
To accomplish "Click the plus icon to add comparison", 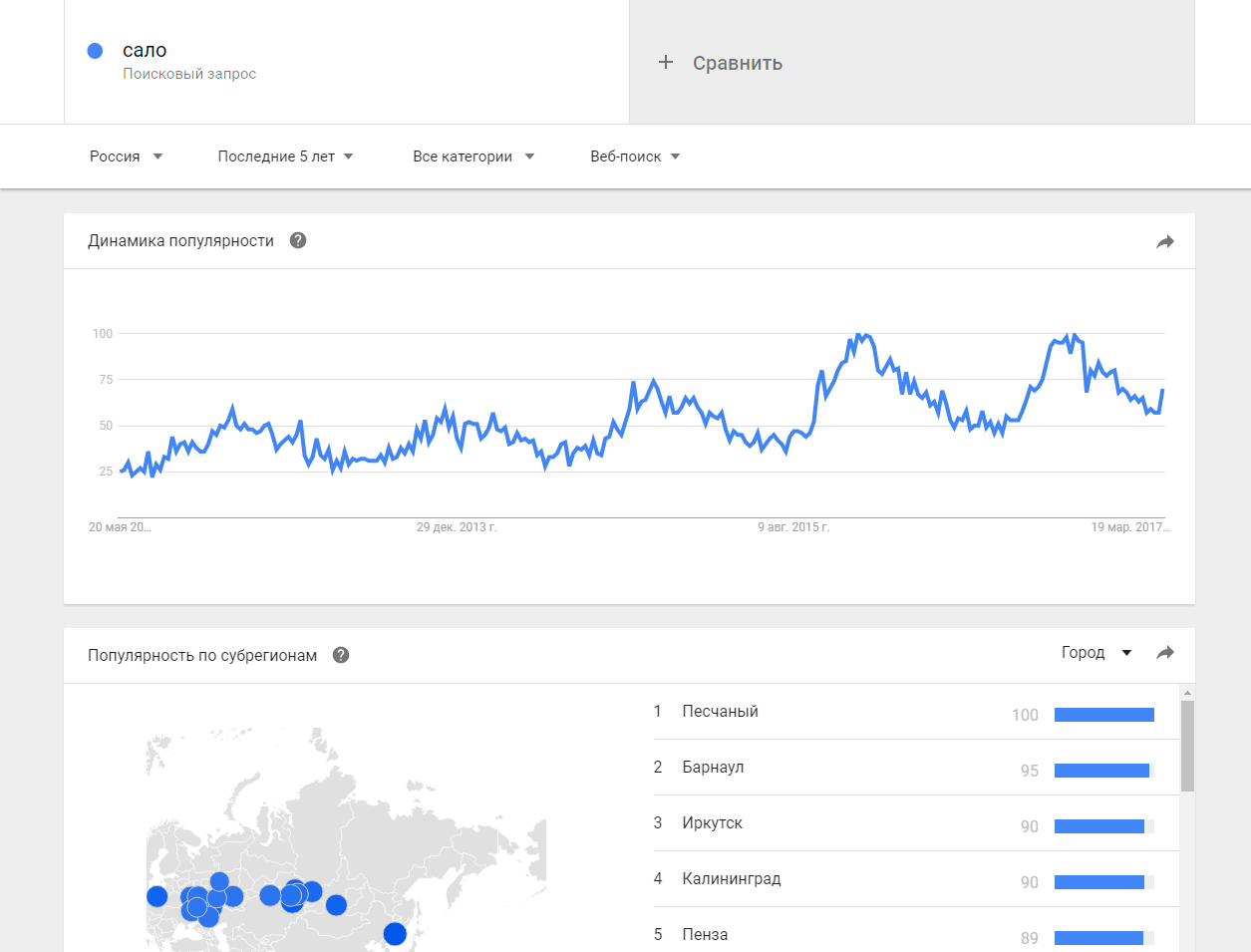I will [x=666, y=63].
